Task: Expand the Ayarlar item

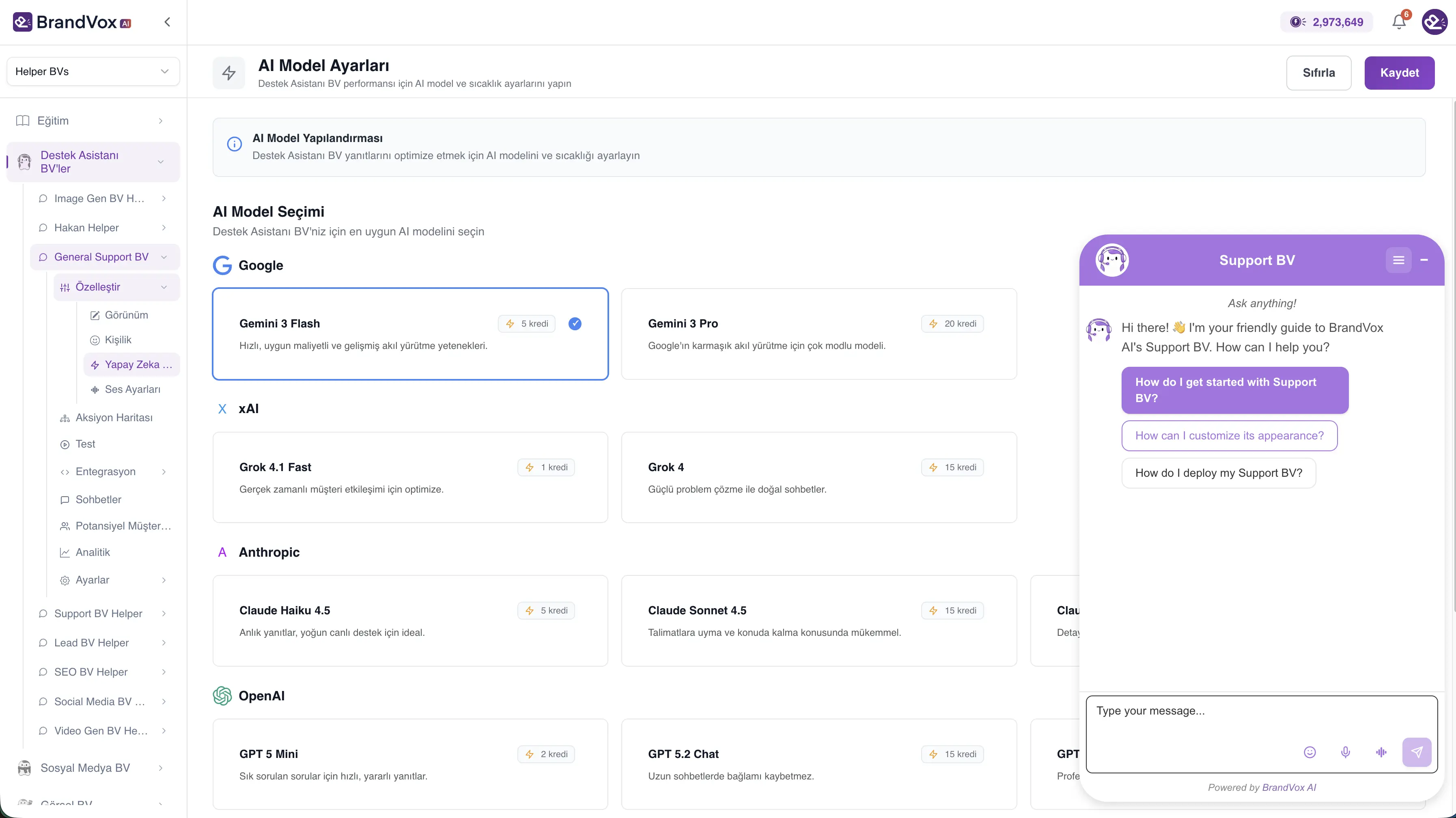Action: click(x=116, y=580)
